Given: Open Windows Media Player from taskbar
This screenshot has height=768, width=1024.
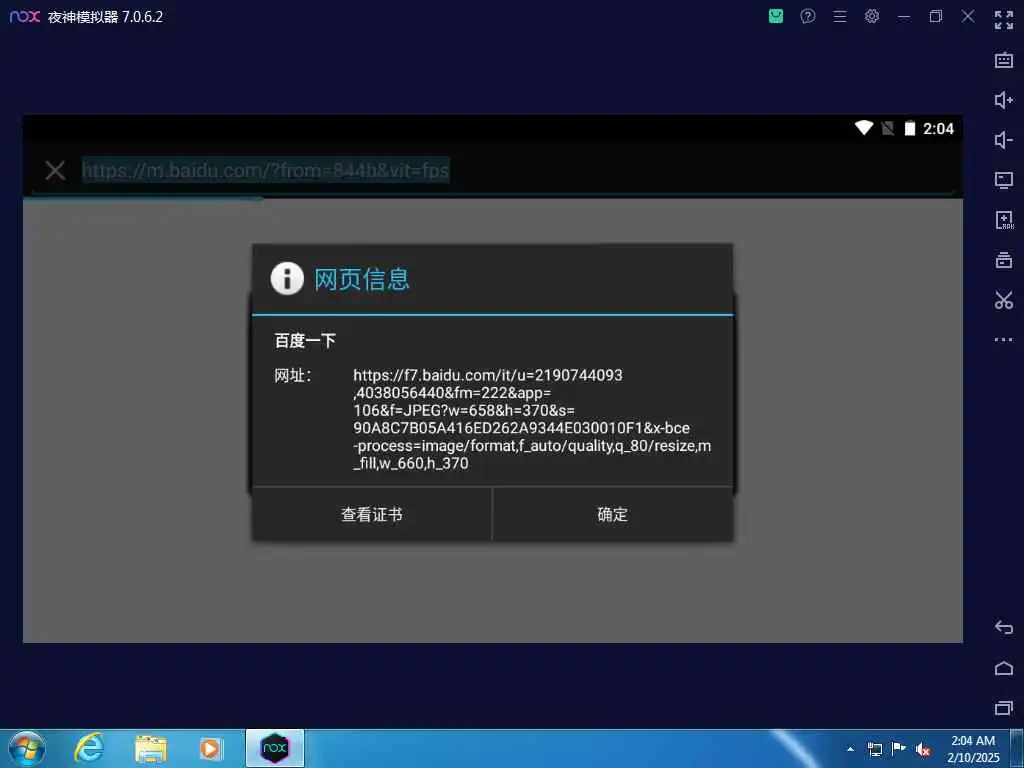Looking at the screenshot, I should tap(210, 748).
